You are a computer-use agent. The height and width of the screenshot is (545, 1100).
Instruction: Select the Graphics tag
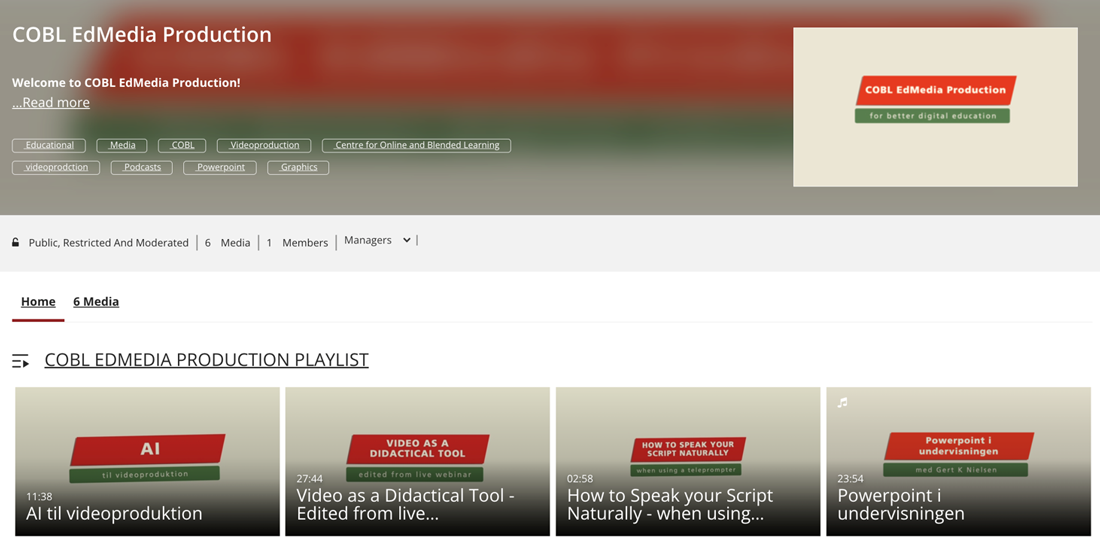(298, 168)
